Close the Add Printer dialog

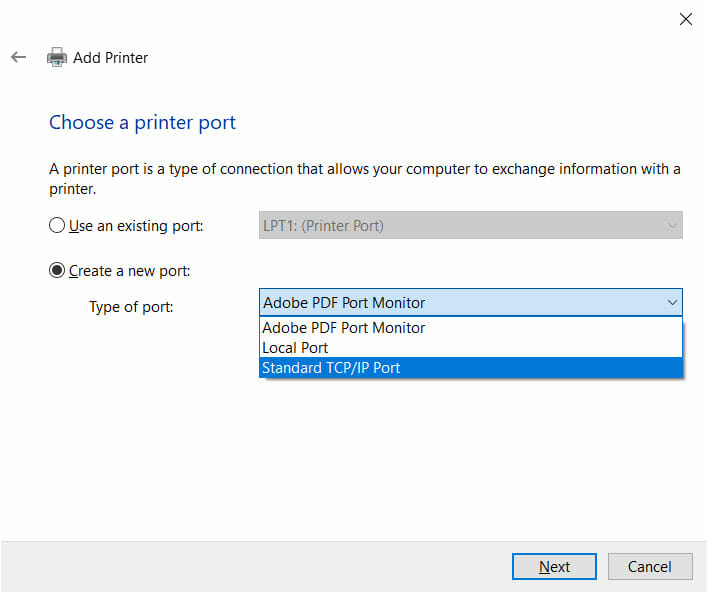click(685, 19)
